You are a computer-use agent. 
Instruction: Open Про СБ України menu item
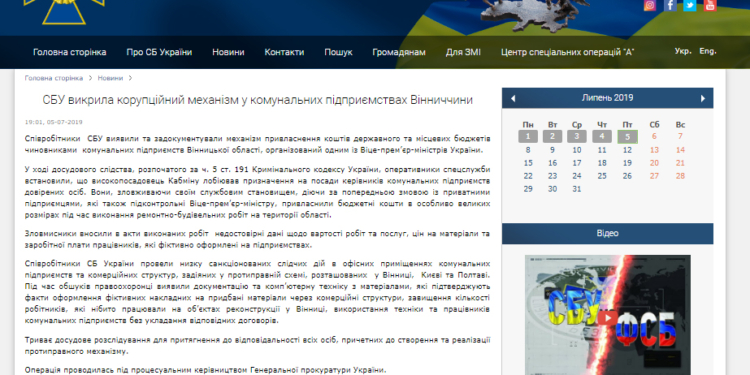[x=159, y=52]
